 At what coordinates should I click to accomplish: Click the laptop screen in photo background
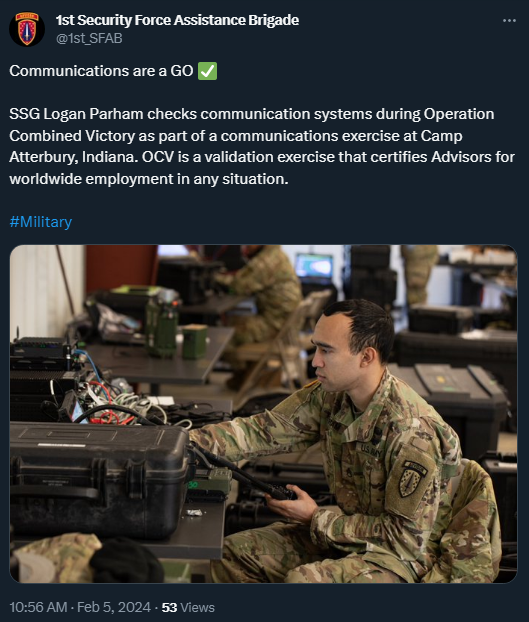click(x=314, y=265)
